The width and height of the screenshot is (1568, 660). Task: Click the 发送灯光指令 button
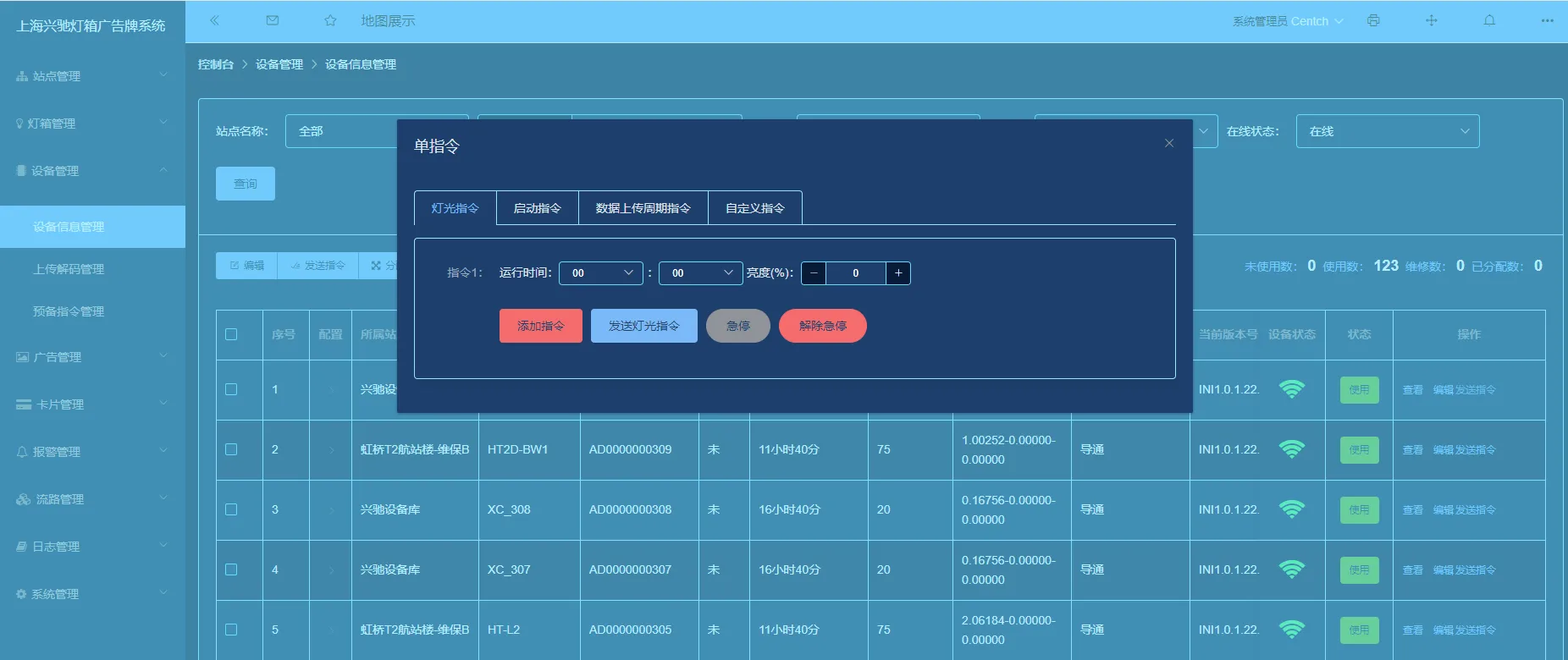644,326
